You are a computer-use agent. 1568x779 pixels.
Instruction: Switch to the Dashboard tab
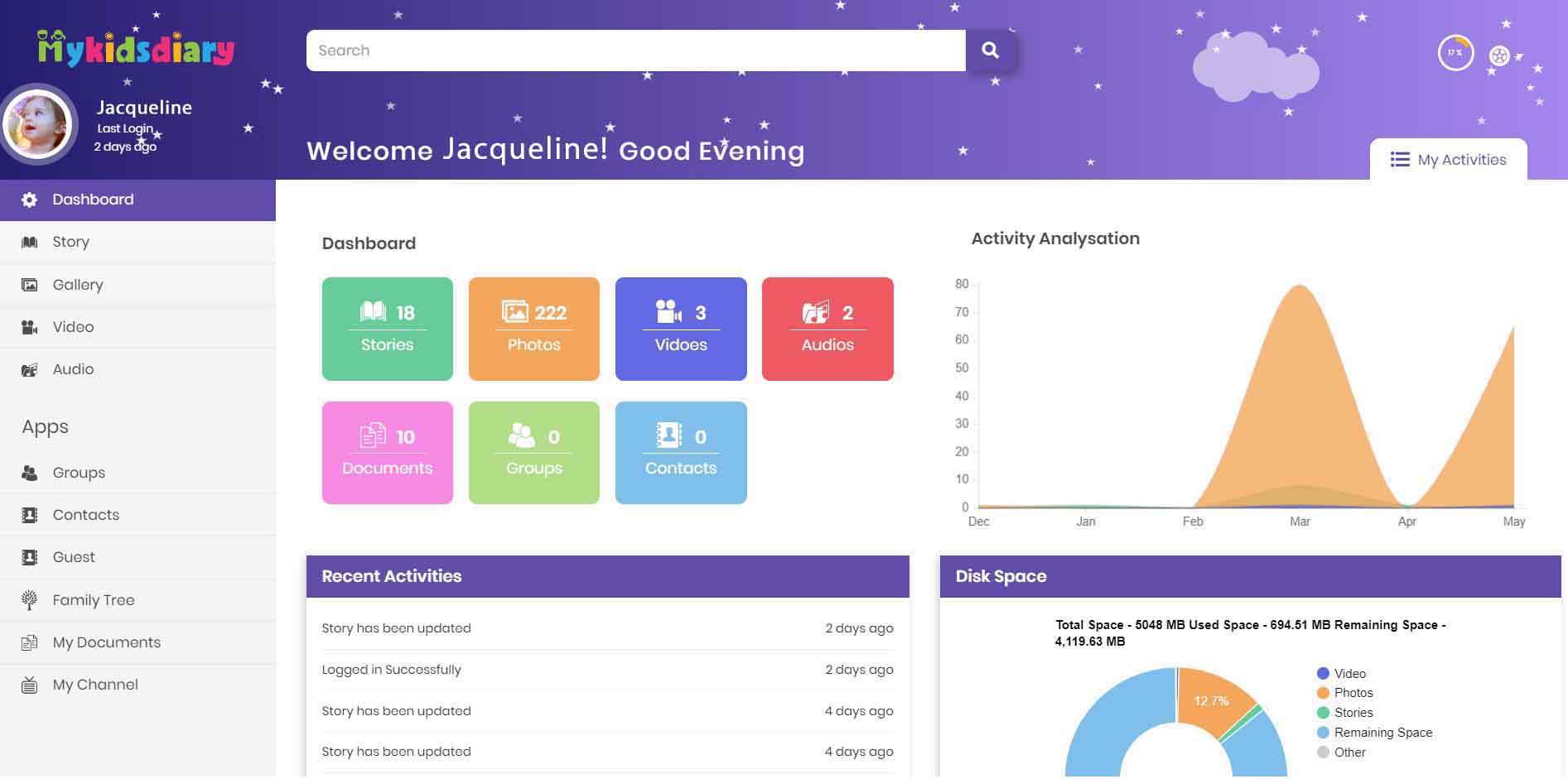point(93,200)
